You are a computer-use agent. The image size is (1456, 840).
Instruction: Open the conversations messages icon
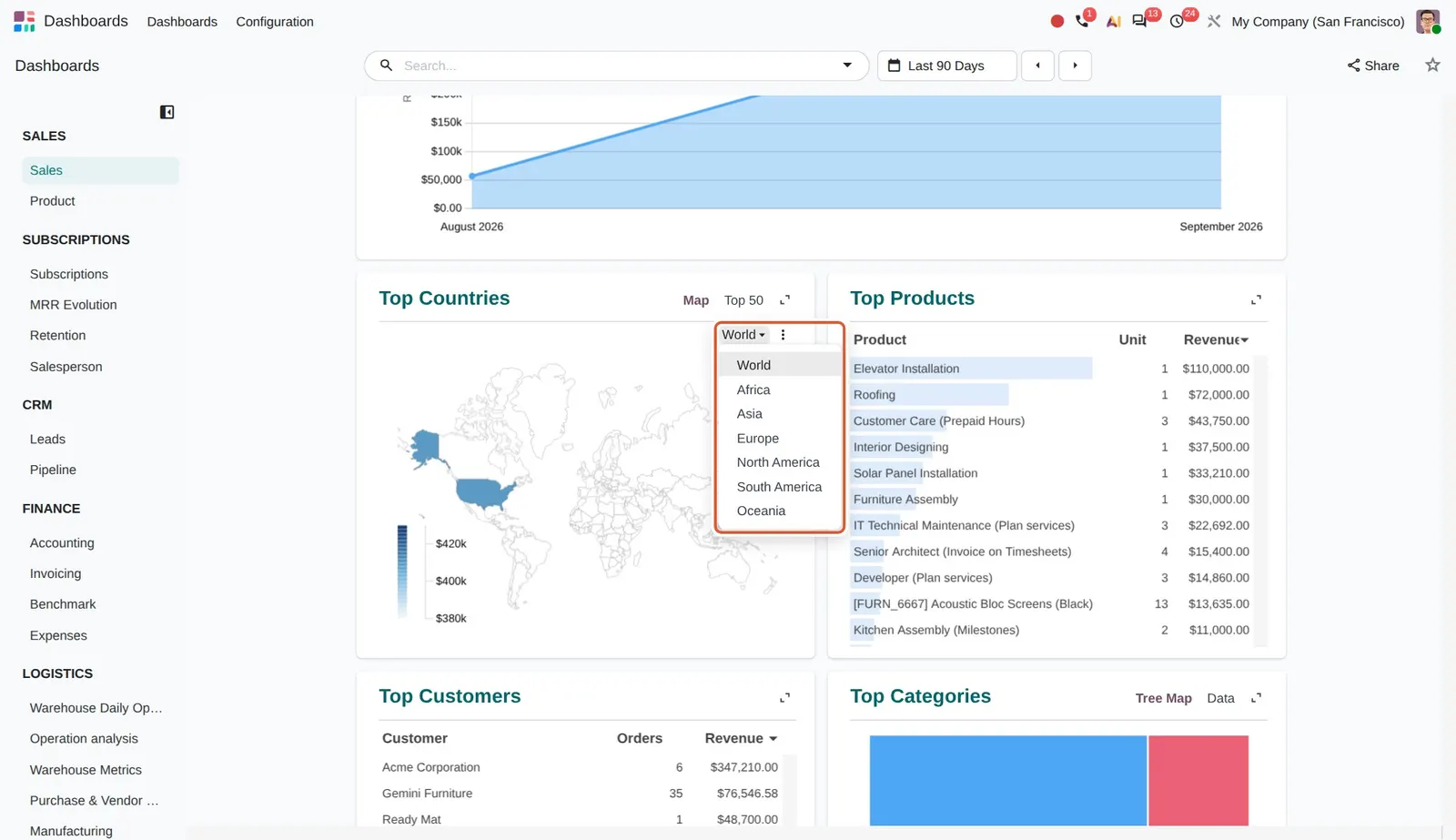[x=1139, y=21]
